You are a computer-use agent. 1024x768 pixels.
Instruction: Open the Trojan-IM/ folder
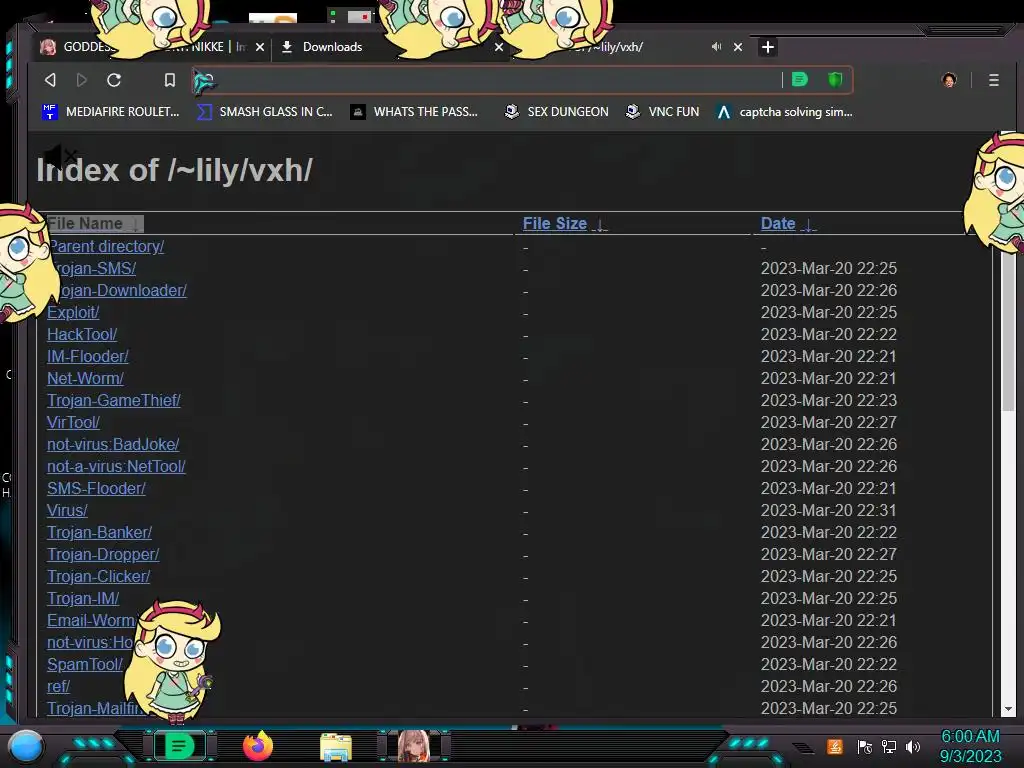[x=83, y=598]
